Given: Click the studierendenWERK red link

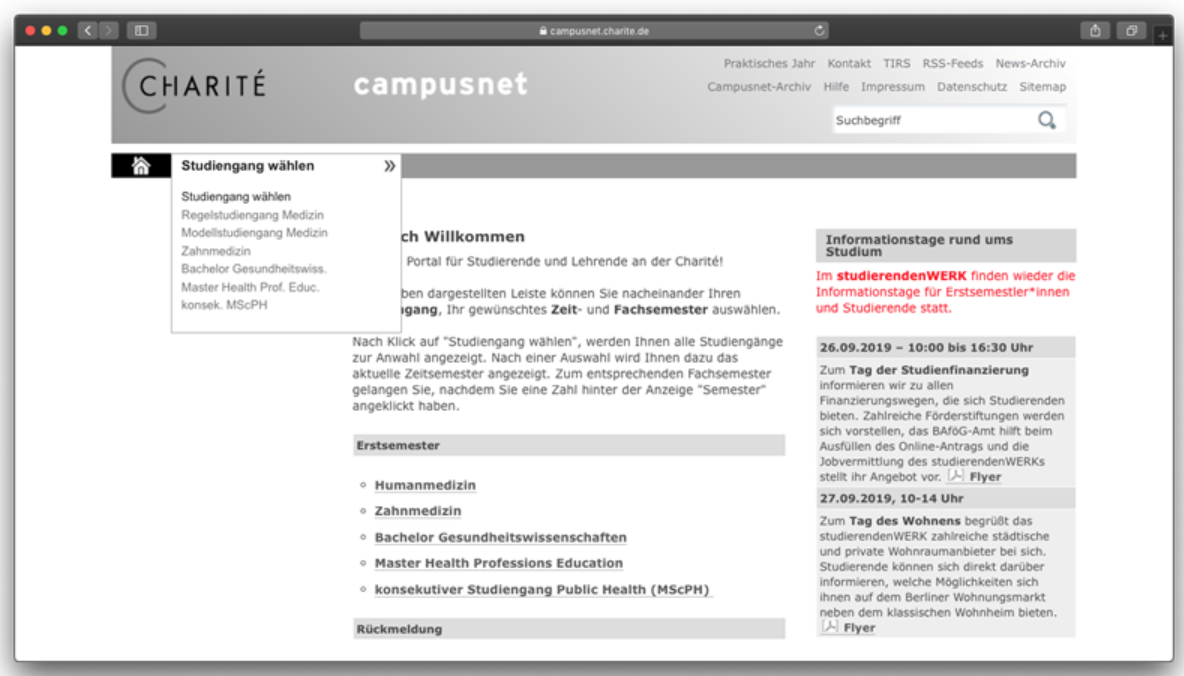Looking at the screenshot, I should point(901,276).
